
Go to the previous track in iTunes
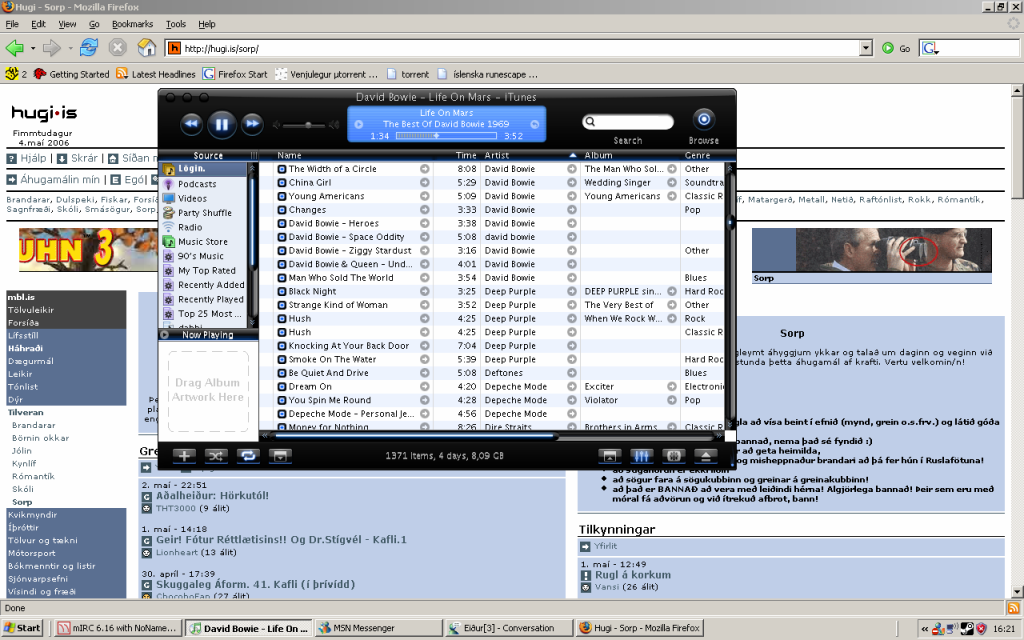click(x=191, y=124)
